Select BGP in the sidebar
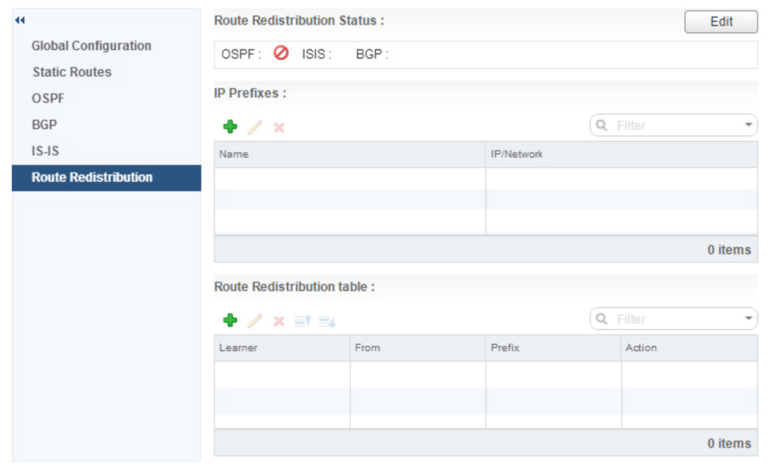This screenshot has height=475, width=770. [44, 125]
